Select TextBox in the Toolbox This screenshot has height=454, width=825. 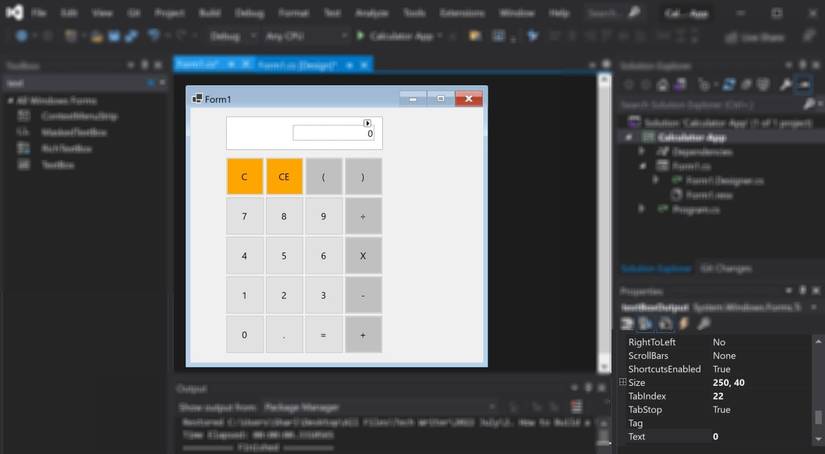pyautogui.click(x=58, y=165)
